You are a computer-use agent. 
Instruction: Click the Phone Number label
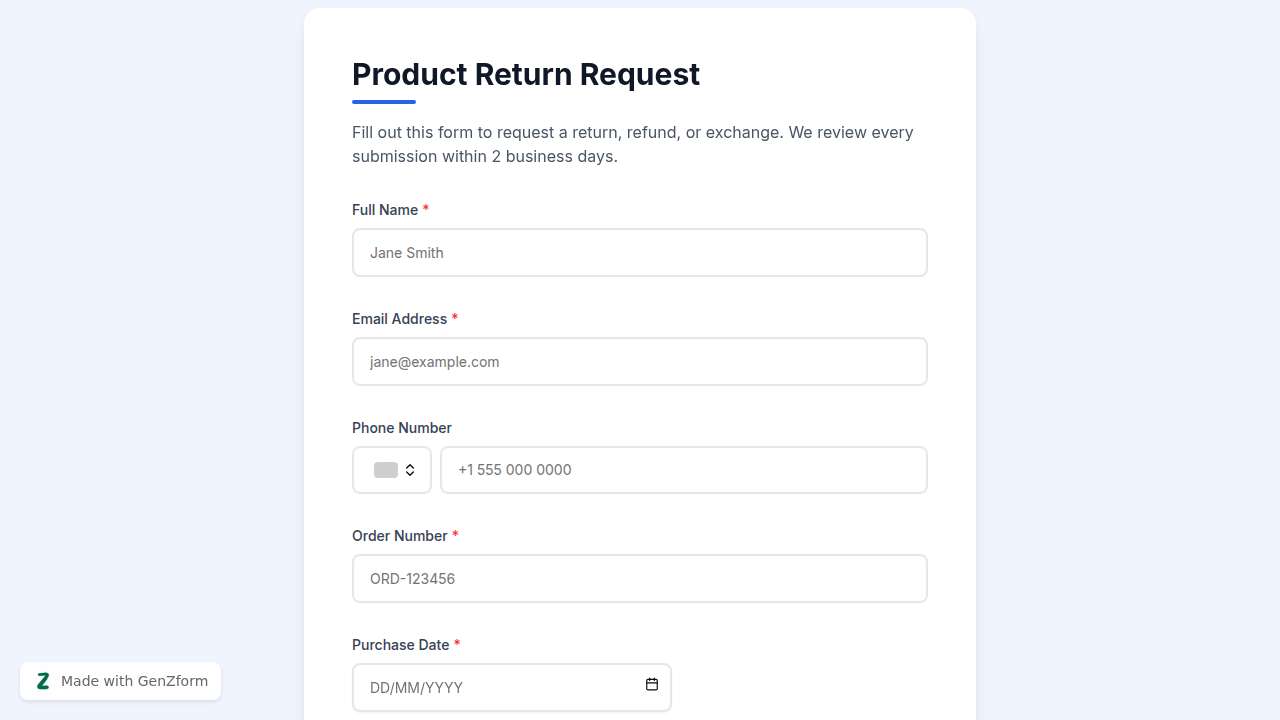click(402, 428)
